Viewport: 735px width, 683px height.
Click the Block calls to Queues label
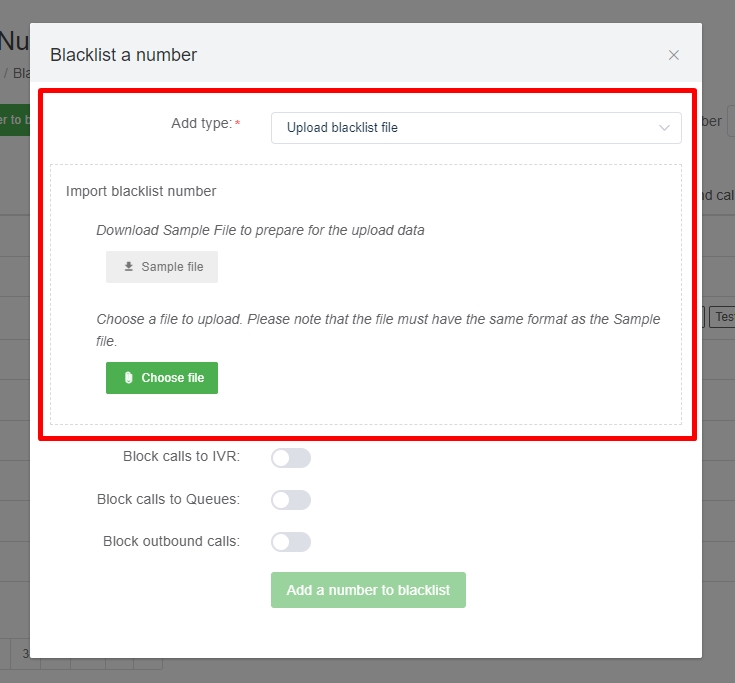coord(168,499)
